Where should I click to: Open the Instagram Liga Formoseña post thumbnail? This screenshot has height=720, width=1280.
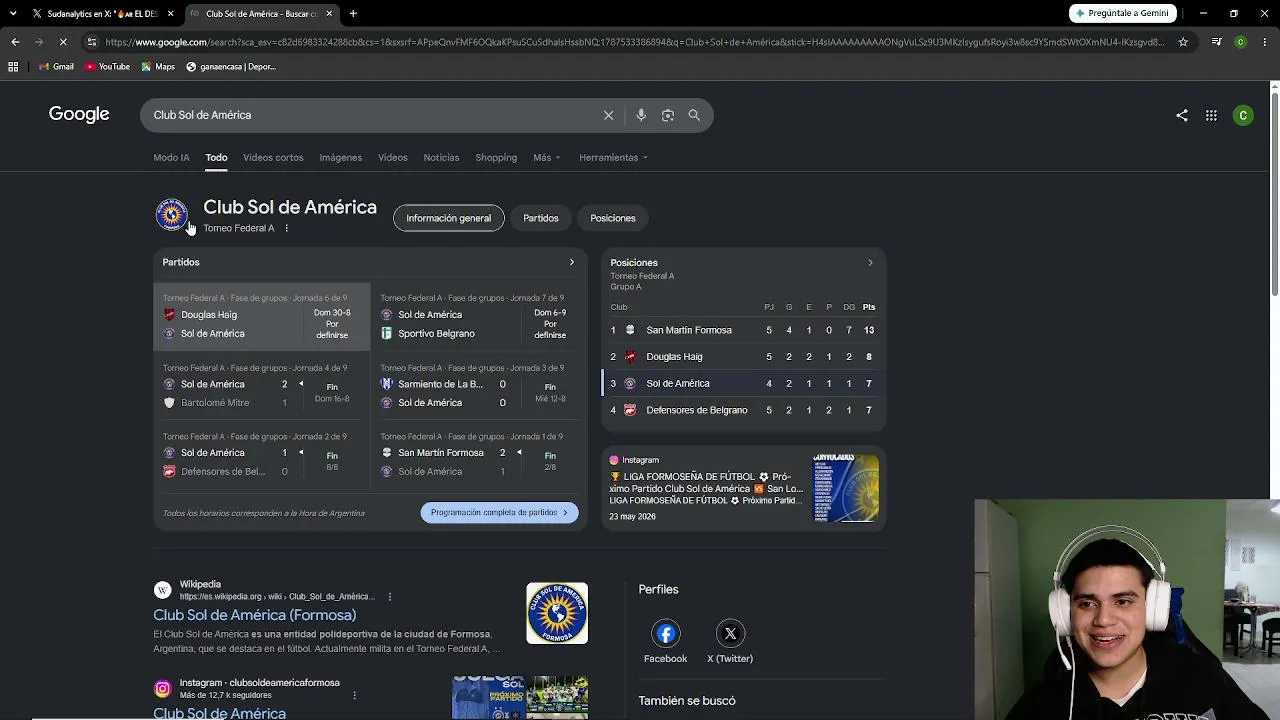pyautogui.click(x=846, y=488)
